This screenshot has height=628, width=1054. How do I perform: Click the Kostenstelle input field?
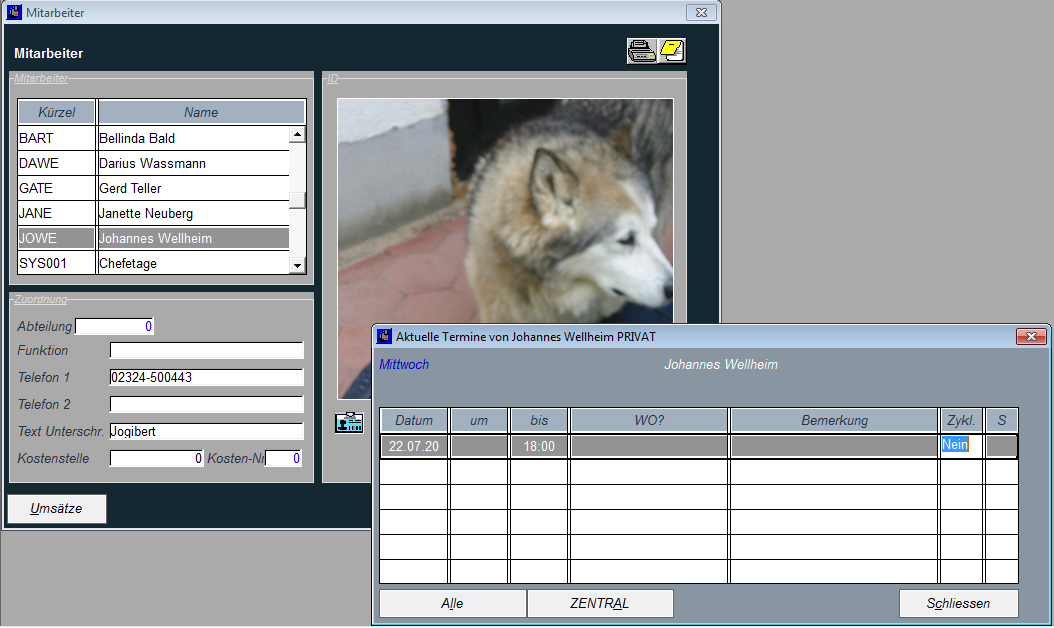pos(157,458)
